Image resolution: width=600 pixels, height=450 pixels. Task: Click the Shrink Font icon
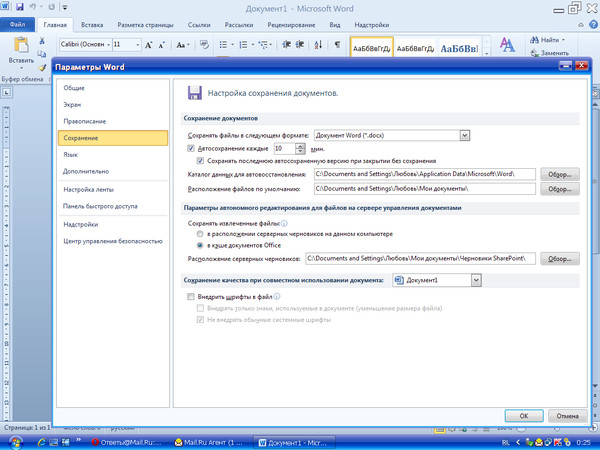coord(161,45)
